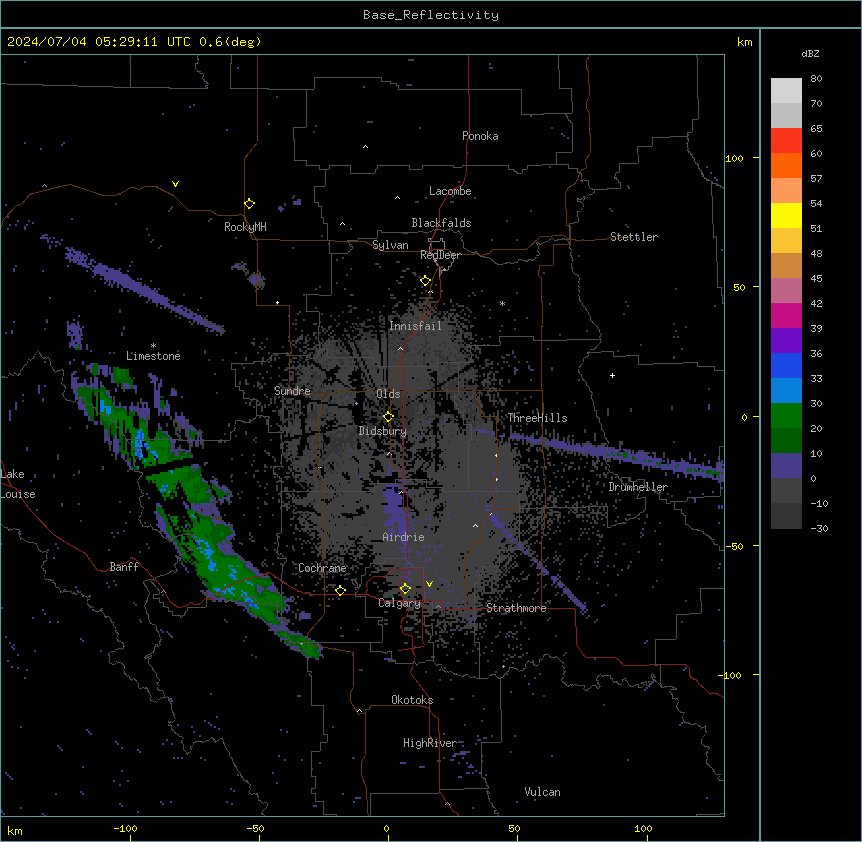Click the Airdrie city label
The width and height of the screenshot is (862, 842).
pyautogui.click(x=404, y=537)
